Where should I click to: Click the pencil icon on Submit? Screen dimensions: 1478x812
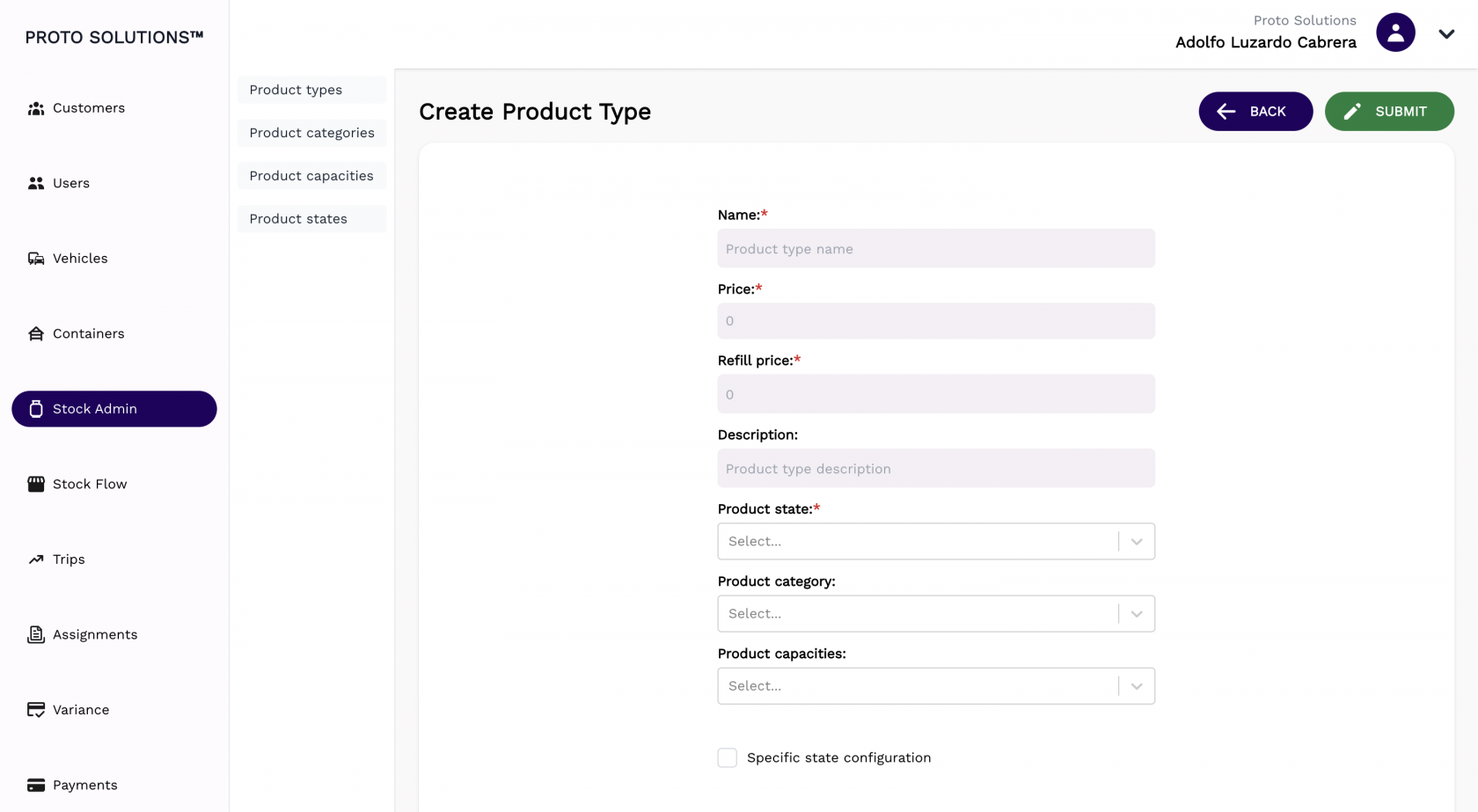(x=1352, y=112)
